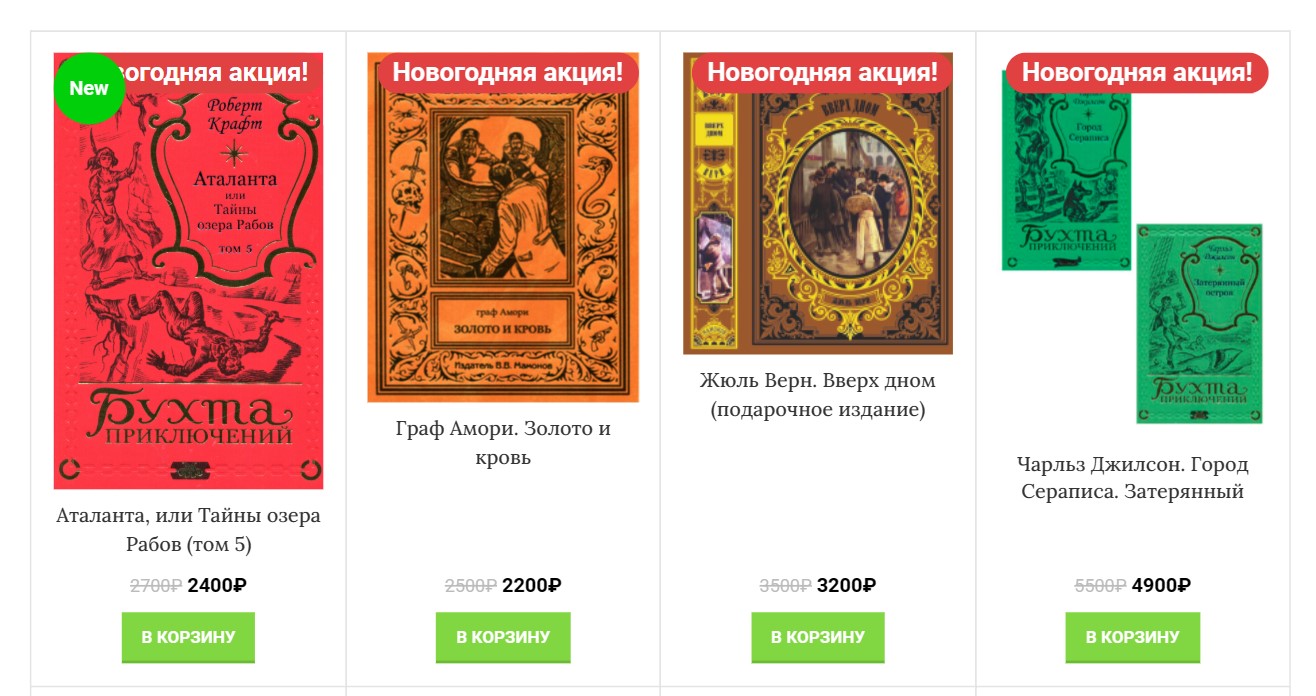Click the Новогодняя акция badge on Джилсон books
The height and width of the screenshot is (696, 1316).
[1137, 72]
